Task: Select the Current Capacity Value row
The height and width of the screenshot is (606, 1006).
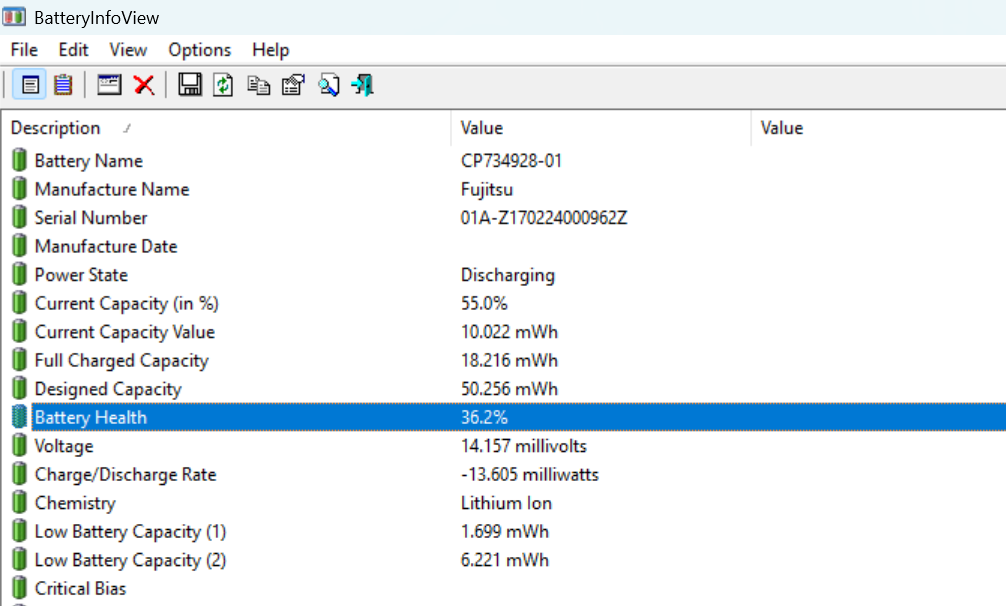Action: pyautogui.click(x=503, y=332)
